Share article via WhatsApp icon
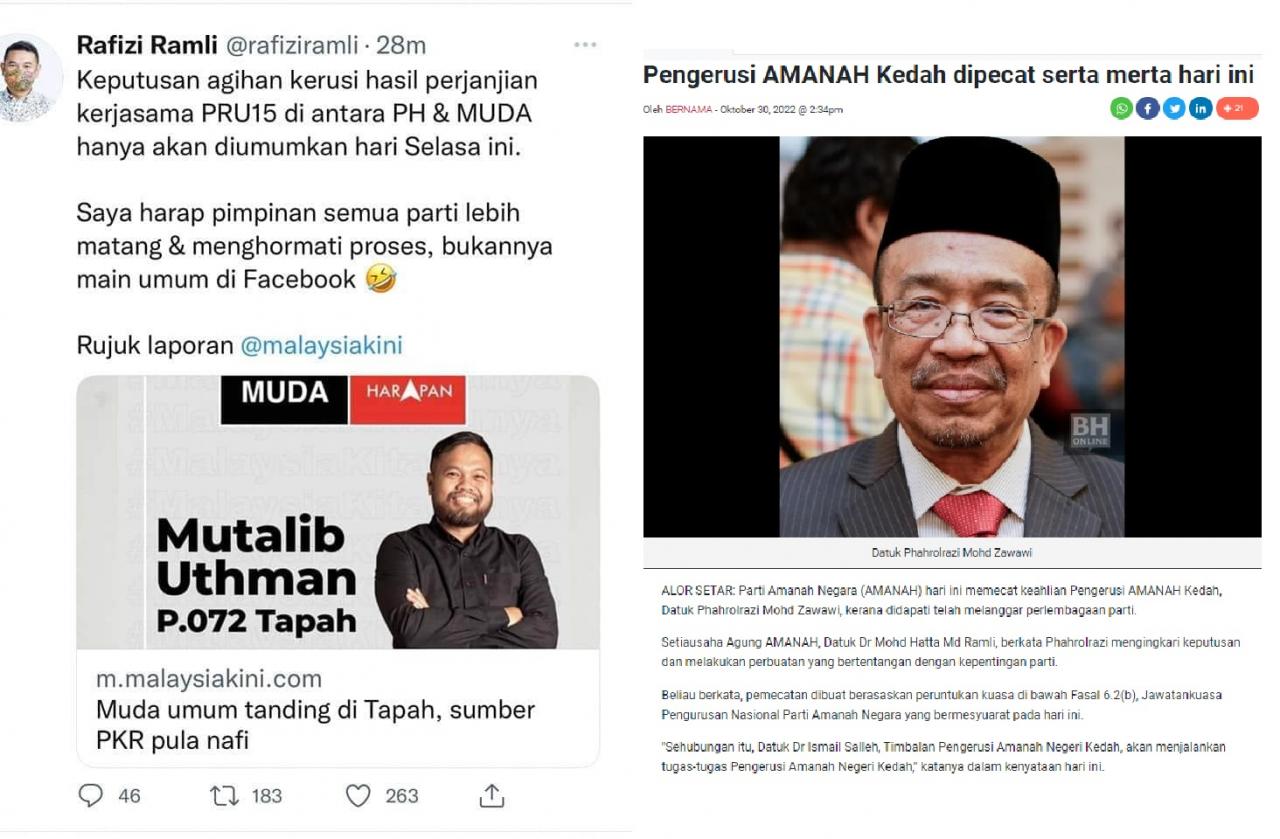 point(1121,109)
